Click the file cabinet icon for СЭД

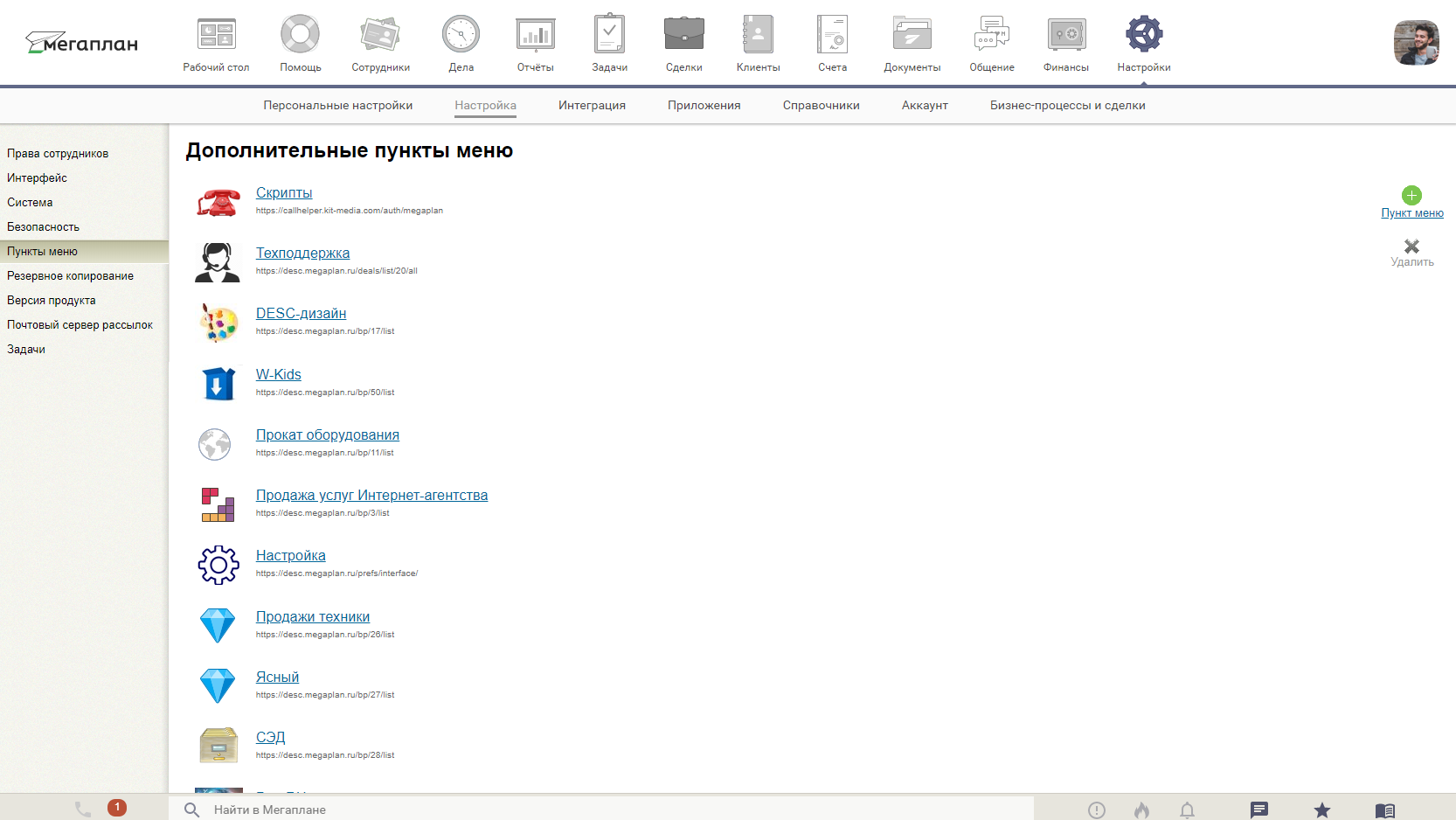point(218,746)
